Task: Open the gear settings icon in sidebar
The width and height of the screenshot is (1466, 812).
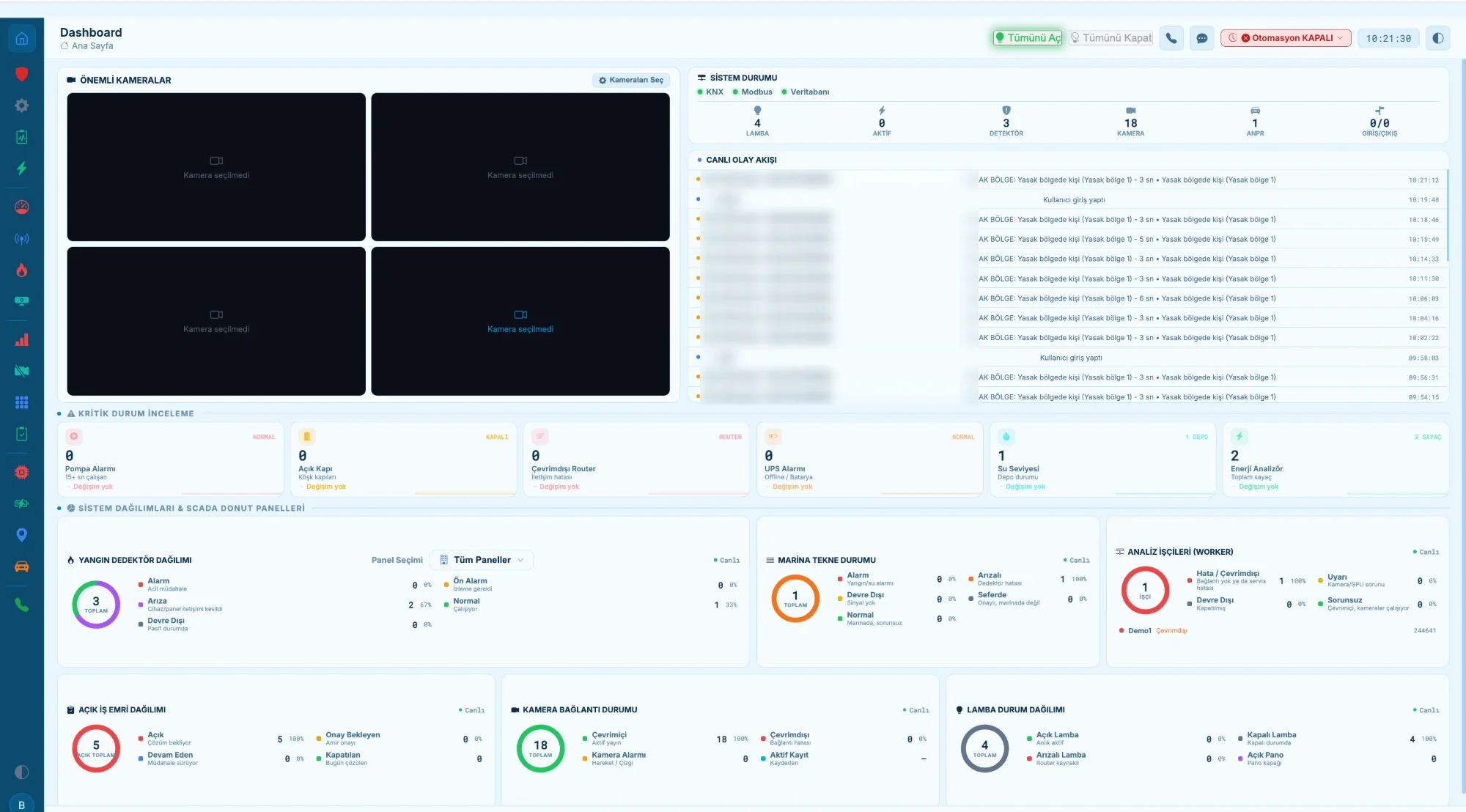Action: point(22,106)
